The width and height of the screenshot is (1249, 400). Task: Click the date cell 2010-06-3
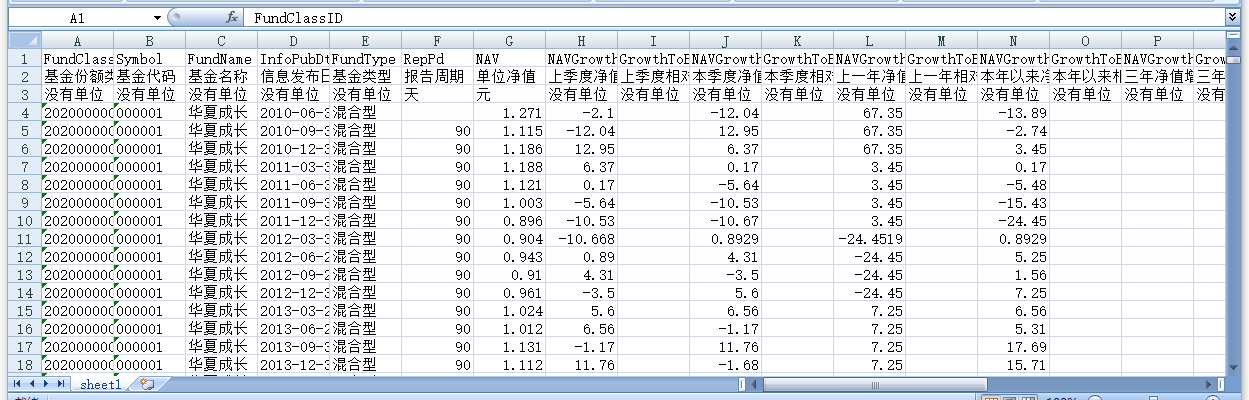pyautogui.click(x=294, y=113)
